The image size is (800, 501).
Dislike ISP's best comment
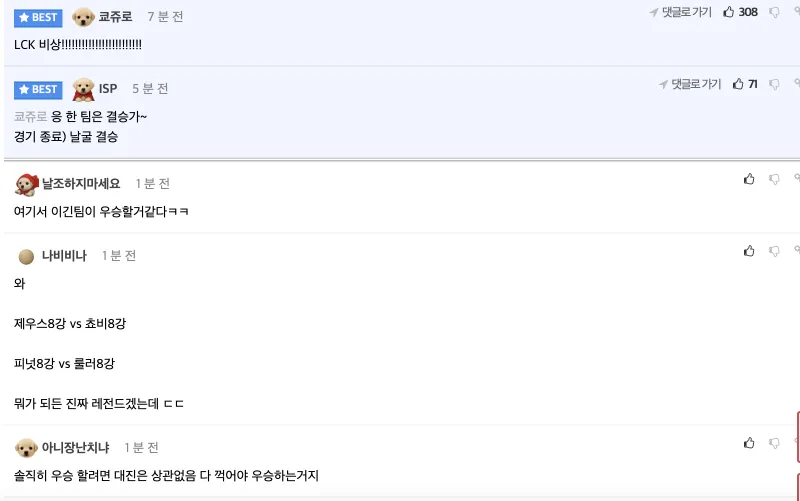(774, 84)
